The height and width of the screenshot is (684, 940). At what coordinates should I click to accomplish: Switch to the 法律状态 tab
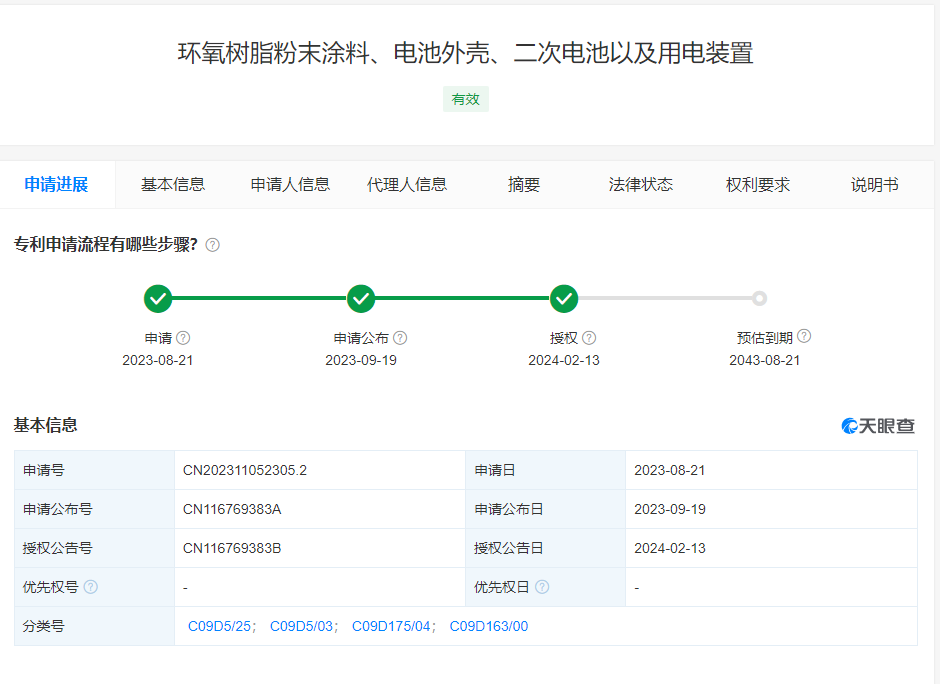pos(641,184)
